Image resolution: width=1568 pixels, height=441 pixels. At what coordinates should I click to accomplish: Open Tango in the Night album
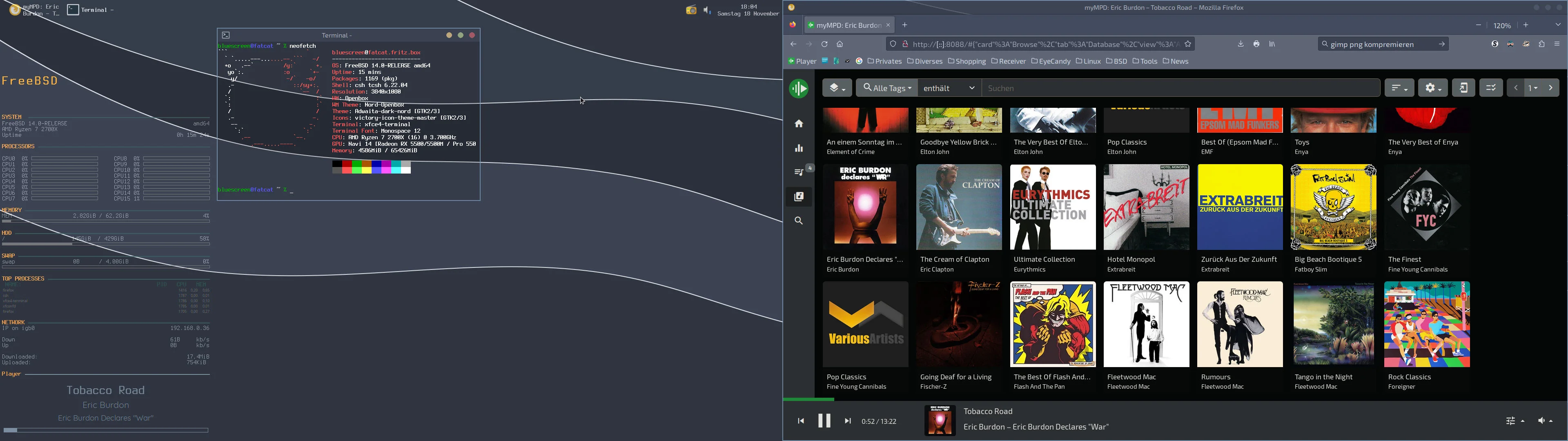[x=1334, y=324]
